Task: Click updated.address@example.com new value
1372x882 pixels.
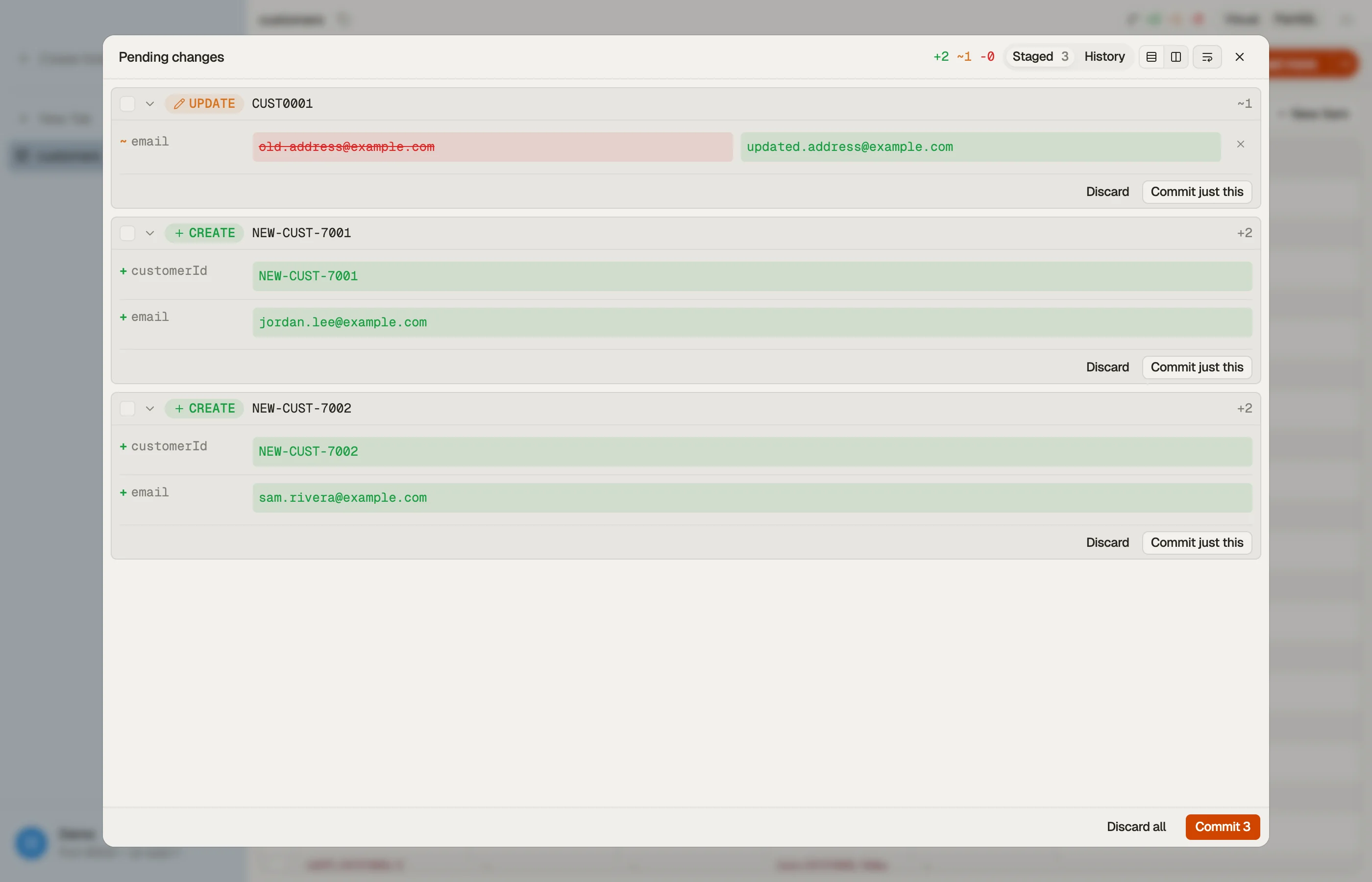Action: (x=980, y=147)
